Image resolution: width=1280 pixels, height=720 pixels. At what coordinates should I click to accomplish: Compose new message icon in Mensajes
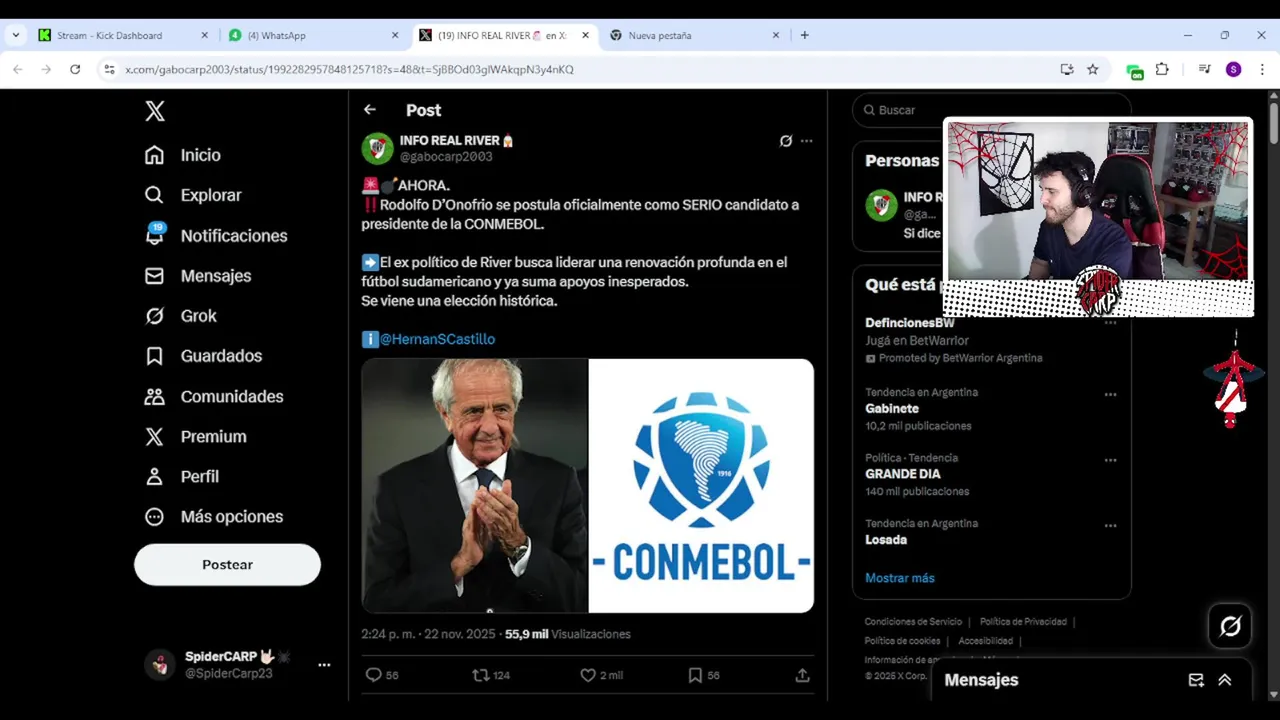[x=1196, y=680]
